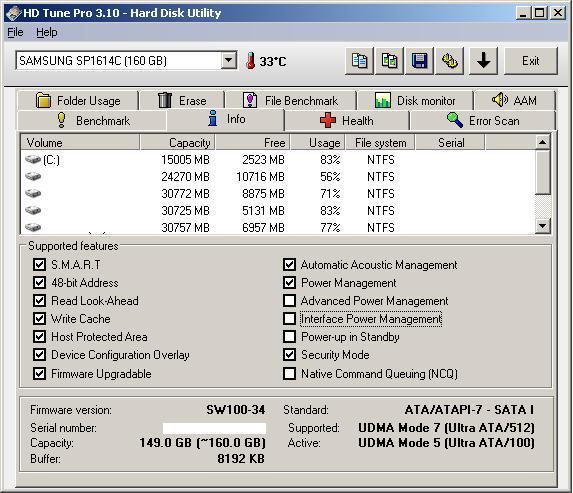573x493 pixels.
Task: Open the File menu
Action: 15,32
